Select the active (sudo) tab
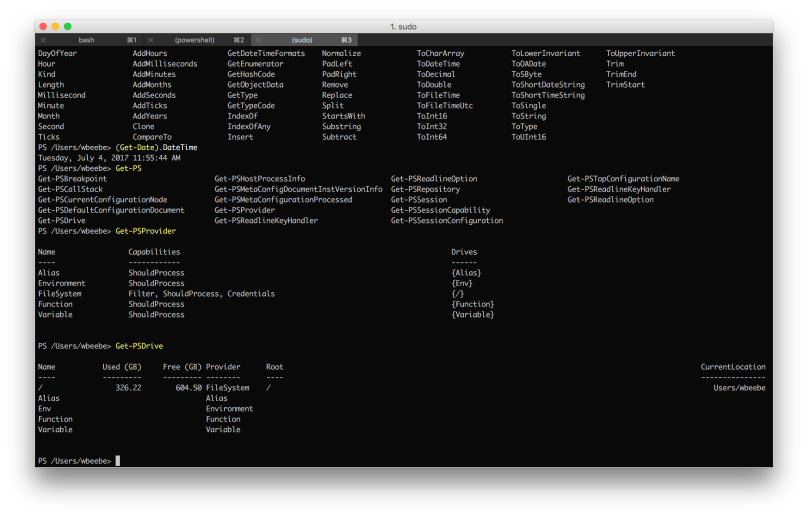Screen dimensions: 808x517 (302, 40)
